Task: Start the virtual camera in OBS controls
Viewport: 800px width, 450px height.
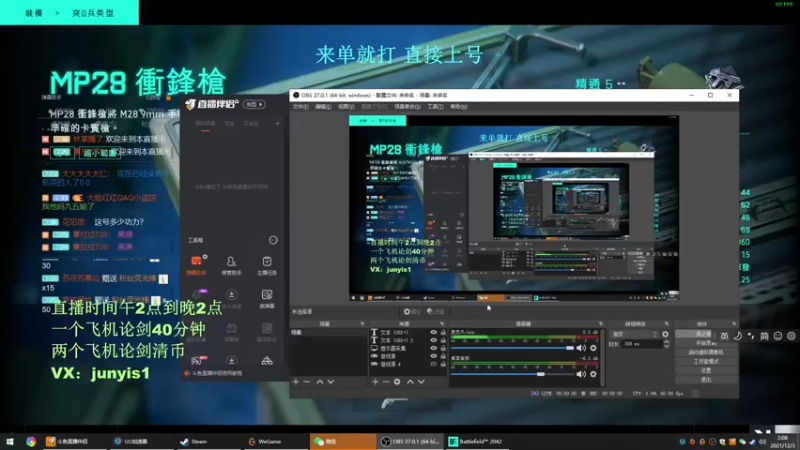Action: [706, 352]
